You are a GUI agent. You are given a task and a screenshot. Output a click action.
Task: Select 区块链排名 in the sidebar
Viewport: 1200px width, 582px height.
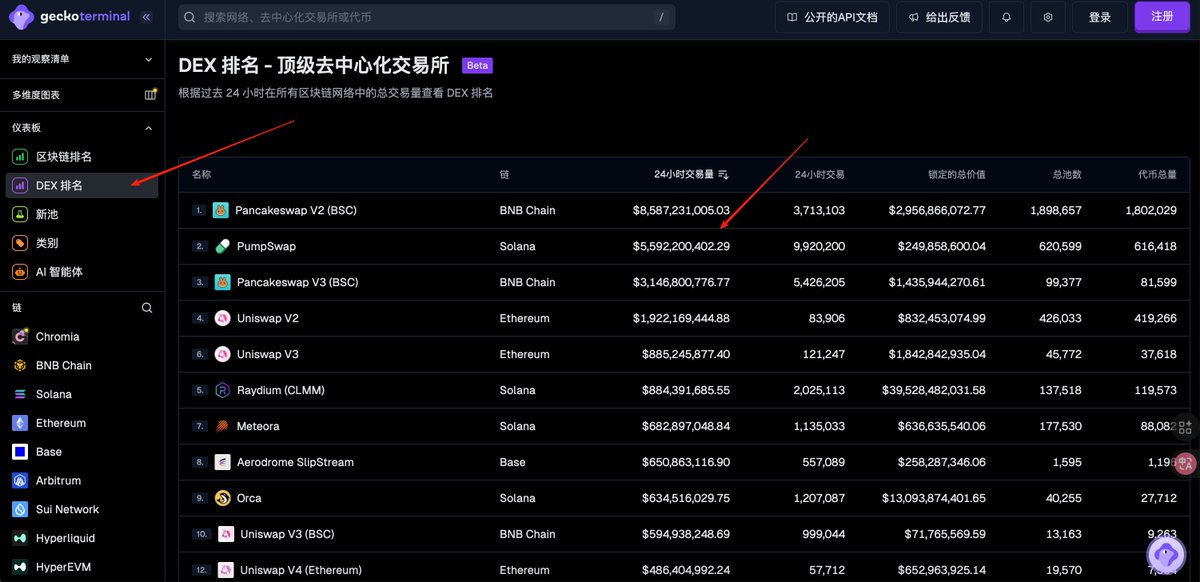click(64, 157)
